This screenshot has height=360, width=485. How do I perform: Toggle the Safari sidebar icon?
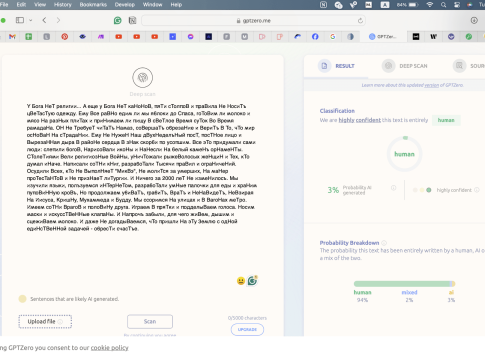(20, 20)
